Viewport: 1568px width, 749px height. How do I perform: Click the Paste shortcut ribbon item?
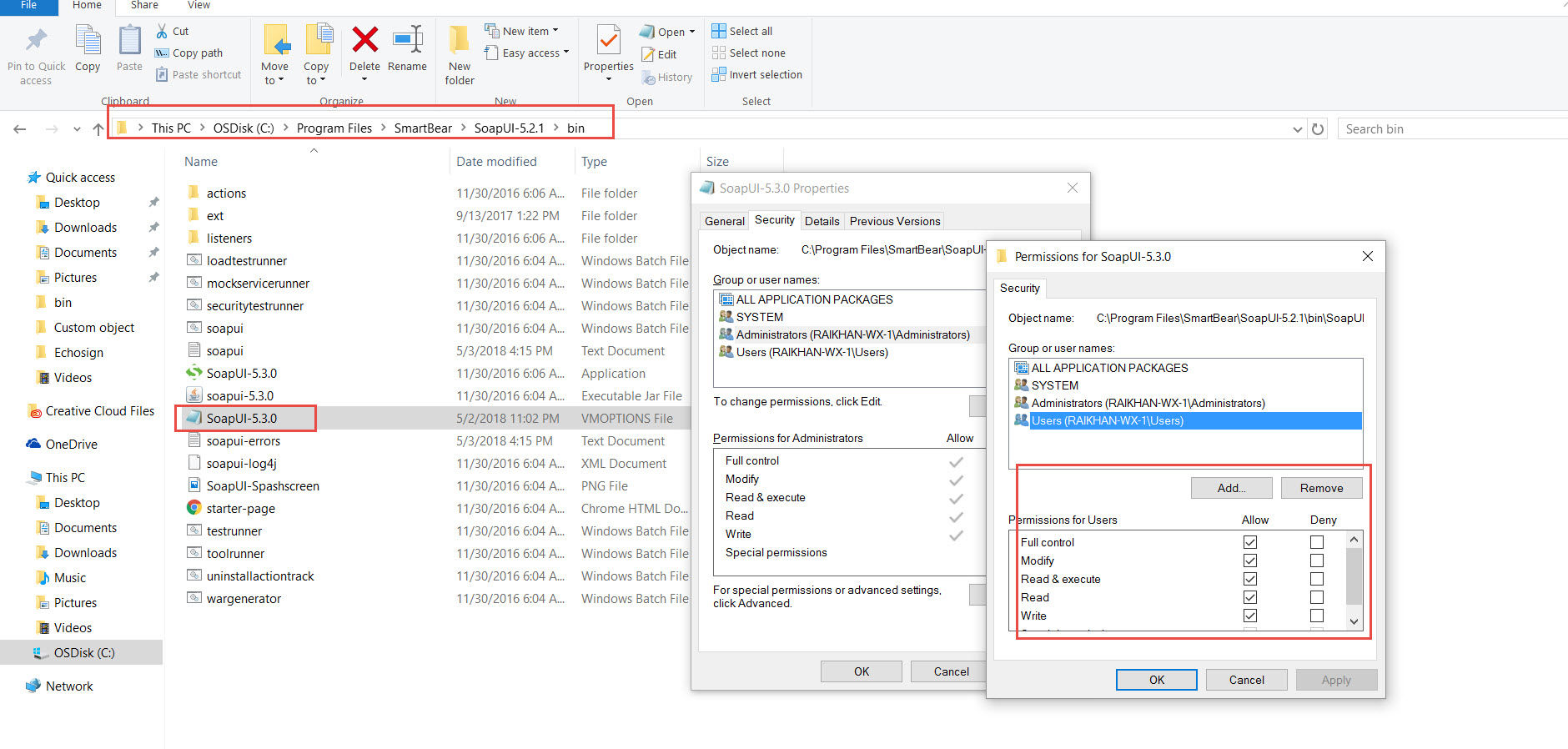(199, 74)
